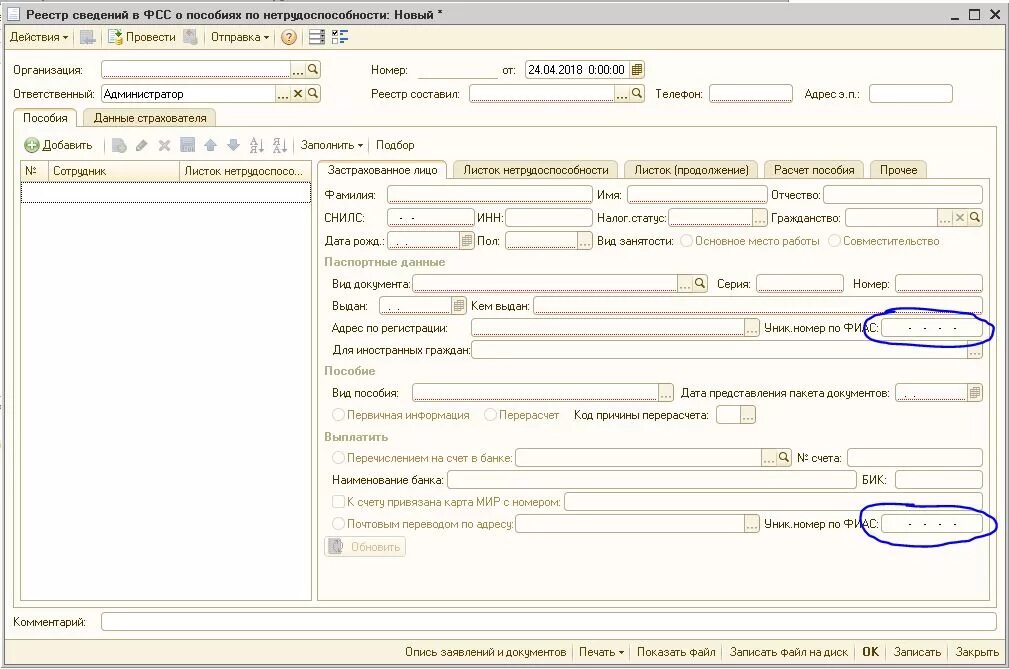Click Опись заявлений и документов button

[x=485, y=652]
